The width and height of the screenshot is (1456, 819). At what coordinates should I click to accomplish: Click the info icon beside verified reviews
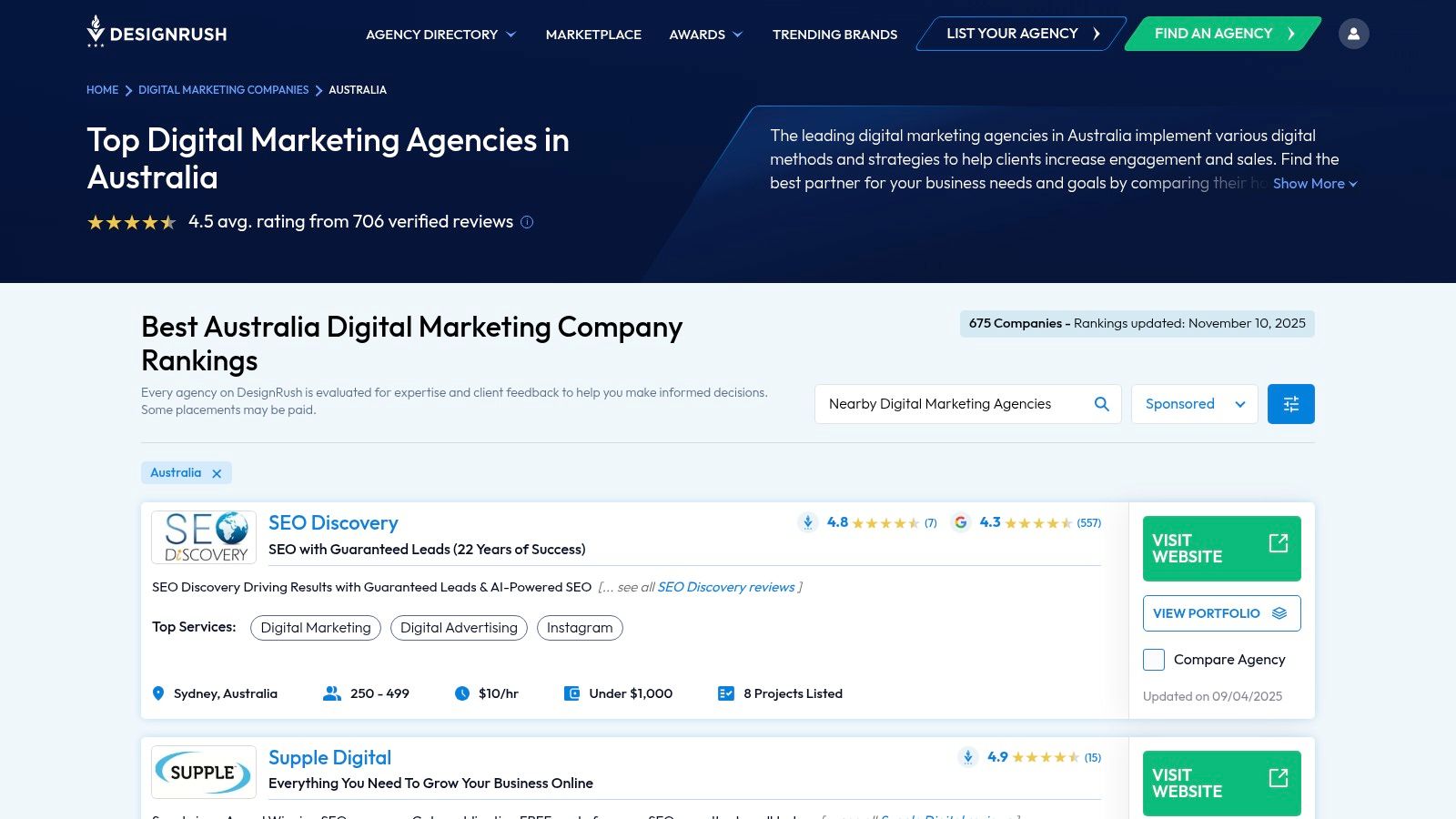click(x=527, y=222)
